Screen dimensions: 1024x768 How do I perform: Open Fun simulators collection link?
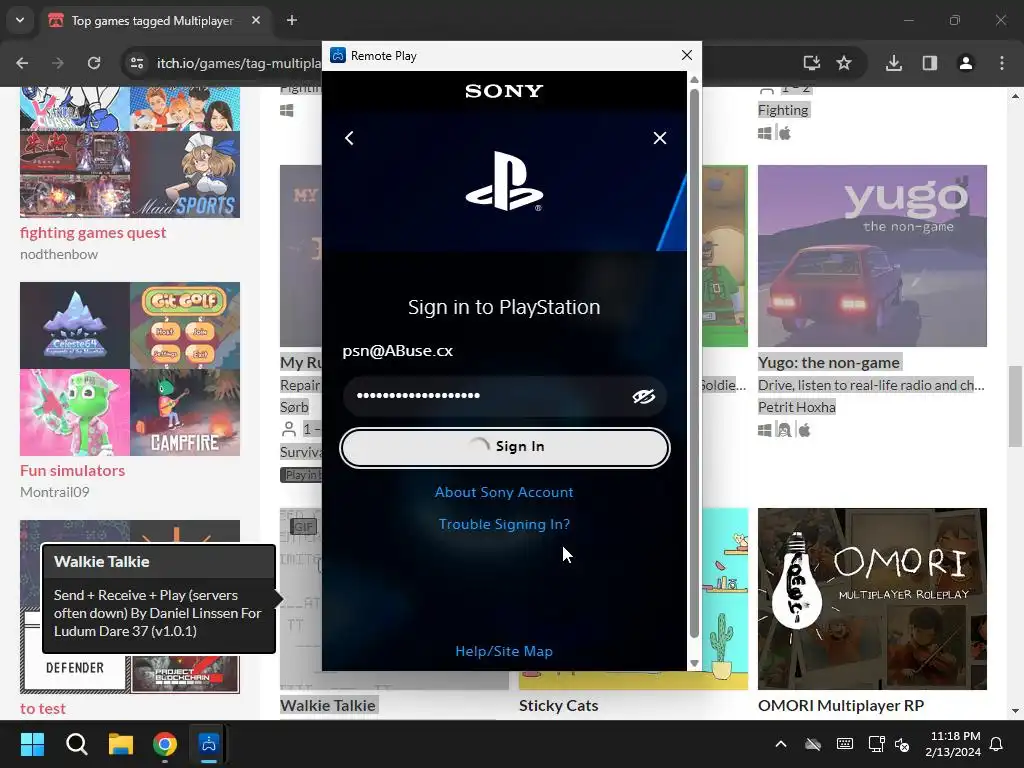72,470
